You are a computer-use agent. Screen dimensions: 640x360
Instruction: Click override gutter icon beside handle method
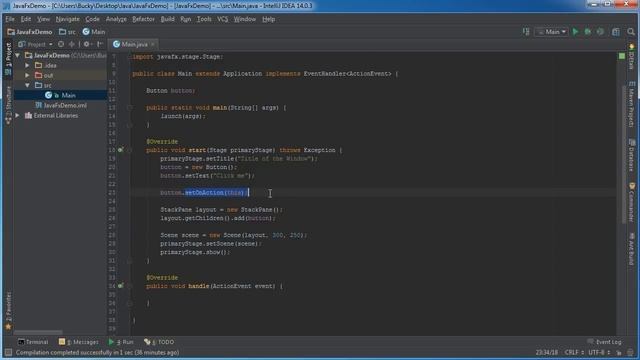click(120, 286)
